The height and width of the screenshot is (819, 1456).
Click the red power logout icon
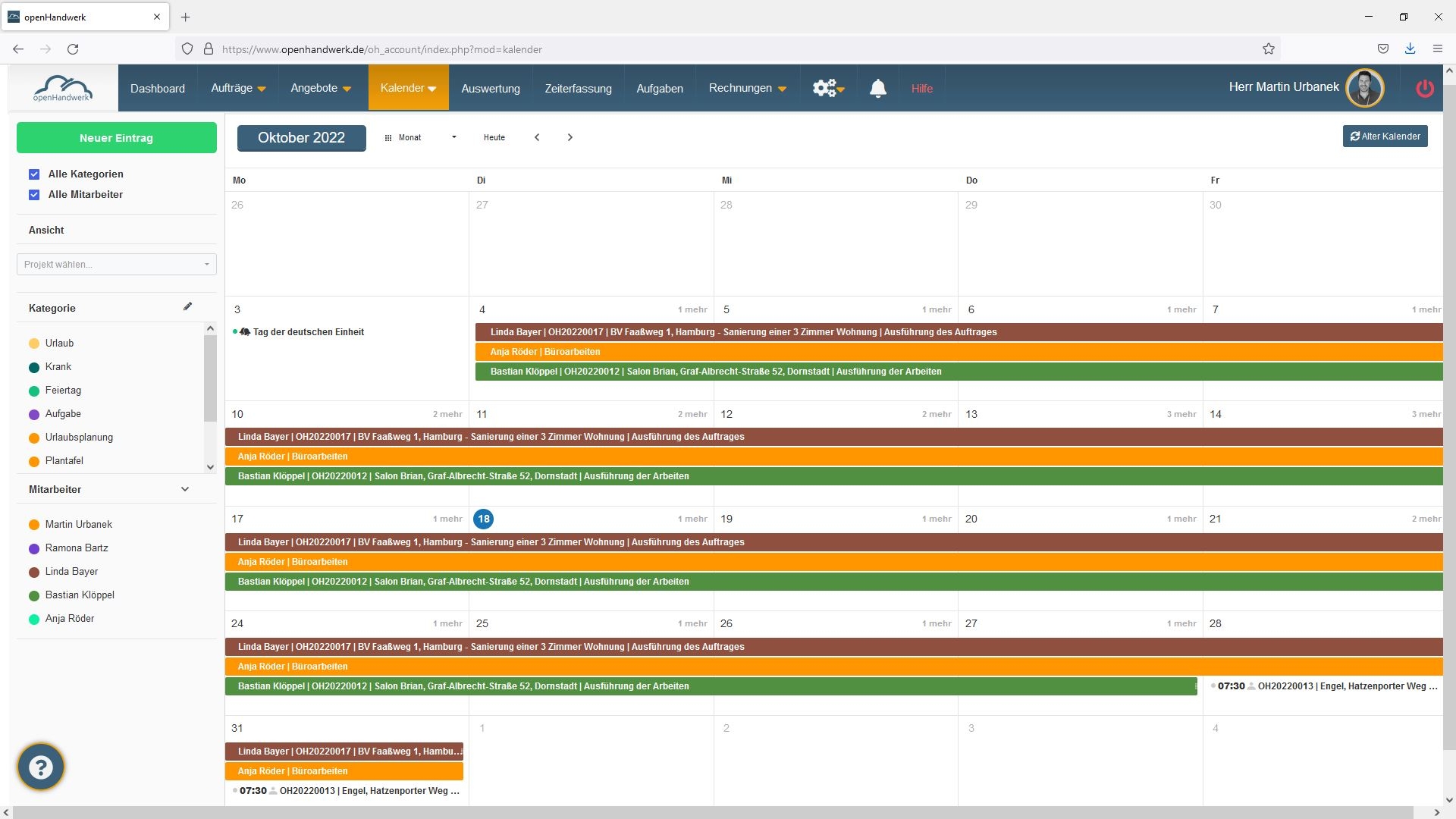(x=1425, y=88)
